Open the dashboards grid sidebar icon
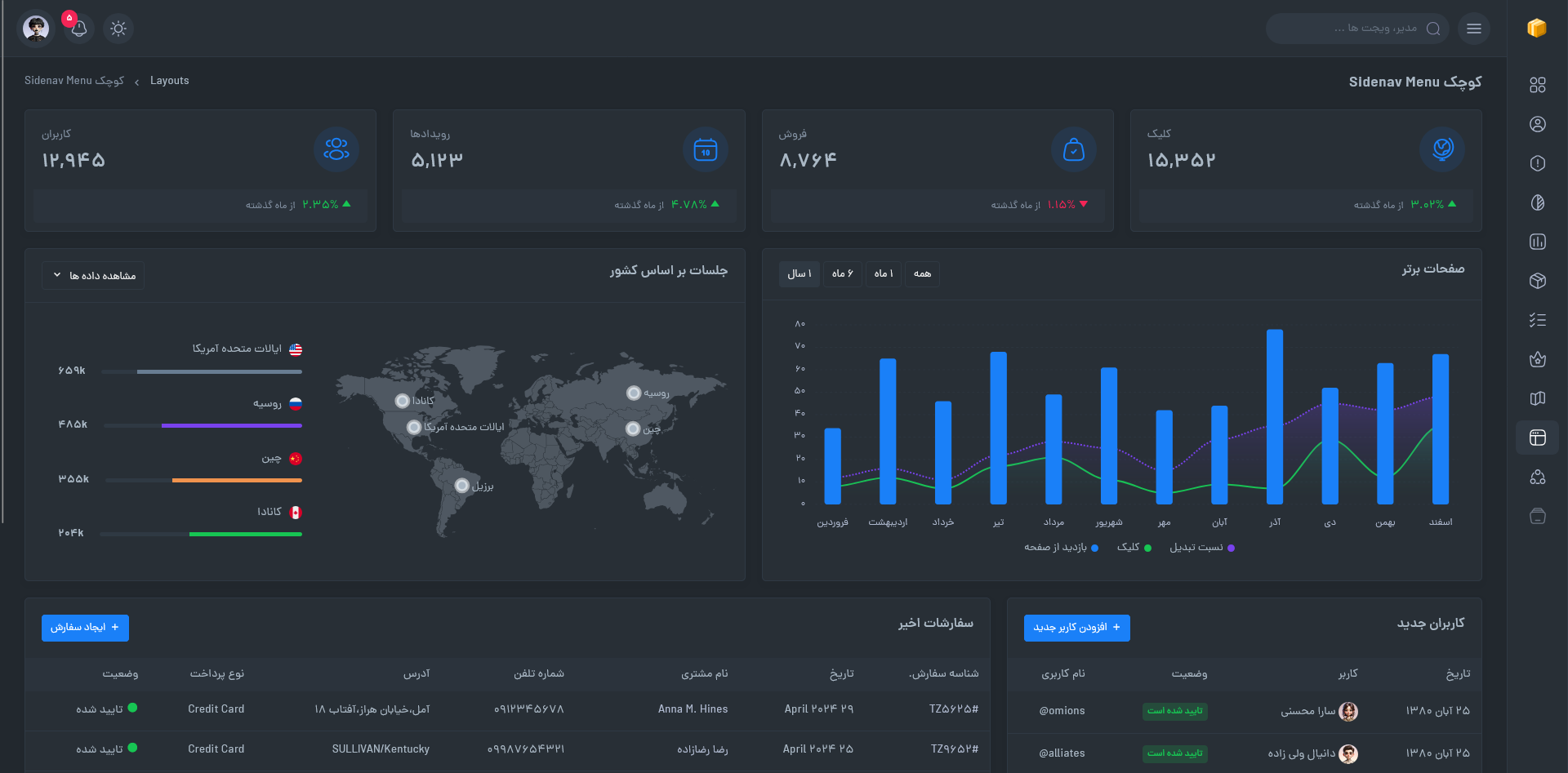Screen dimensions: 1568x773 click(1538, 85)
